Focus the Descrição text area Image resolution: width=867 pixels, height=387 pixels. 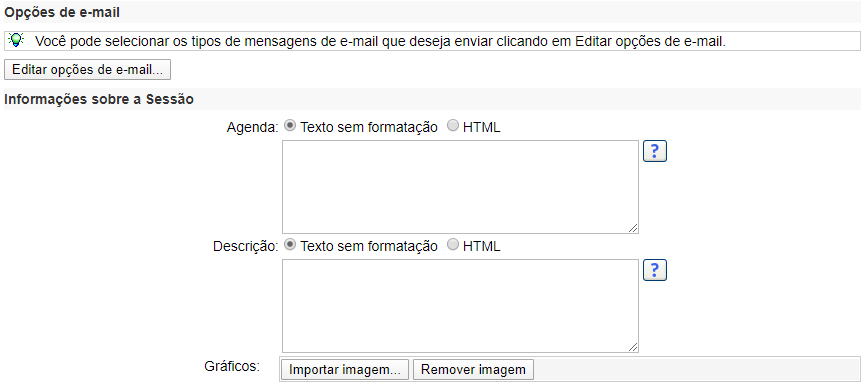pyautogui.click(x=460, y=306)
